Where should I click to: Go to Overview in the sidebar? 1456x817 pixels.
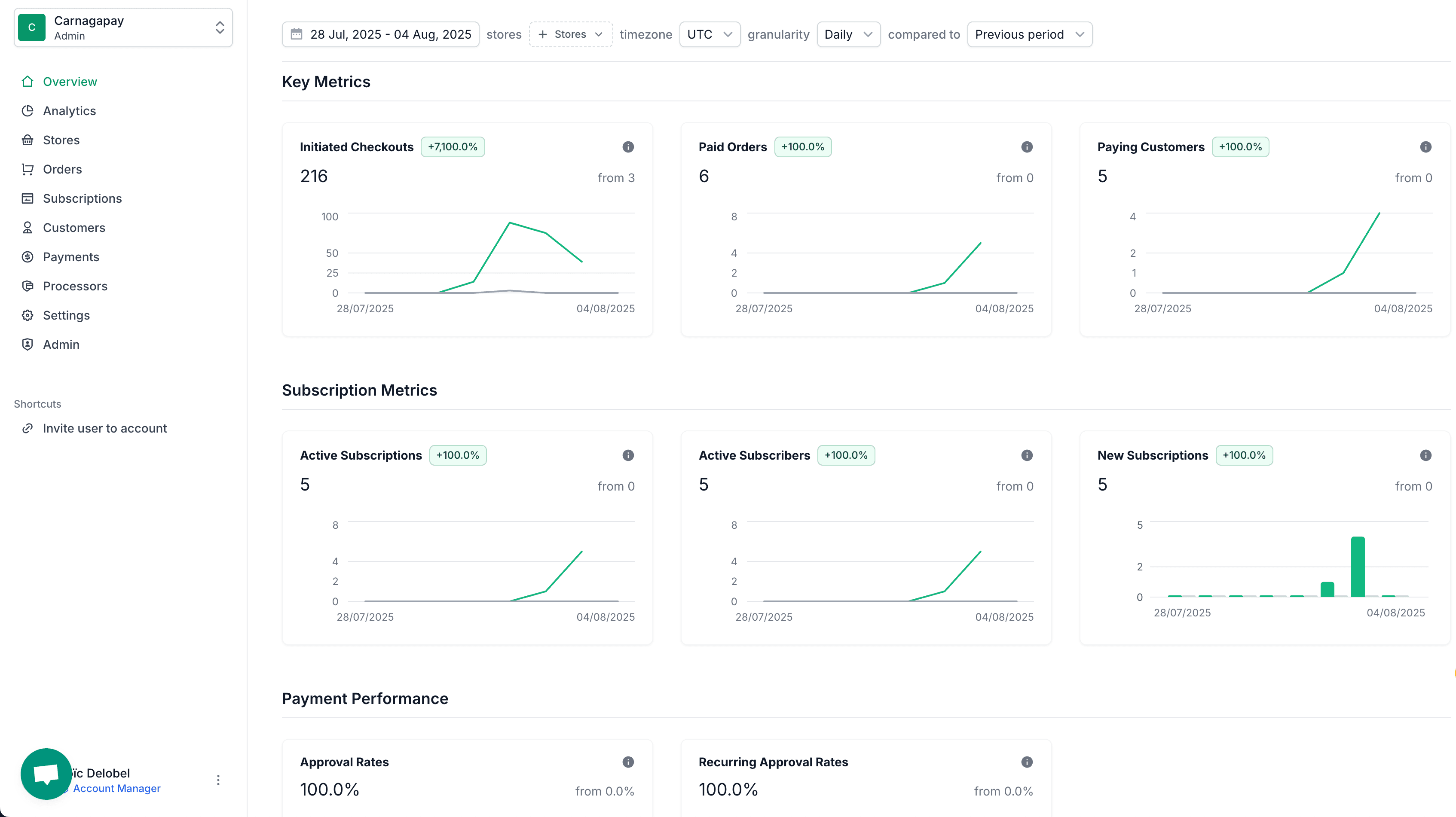pos(70,81)
